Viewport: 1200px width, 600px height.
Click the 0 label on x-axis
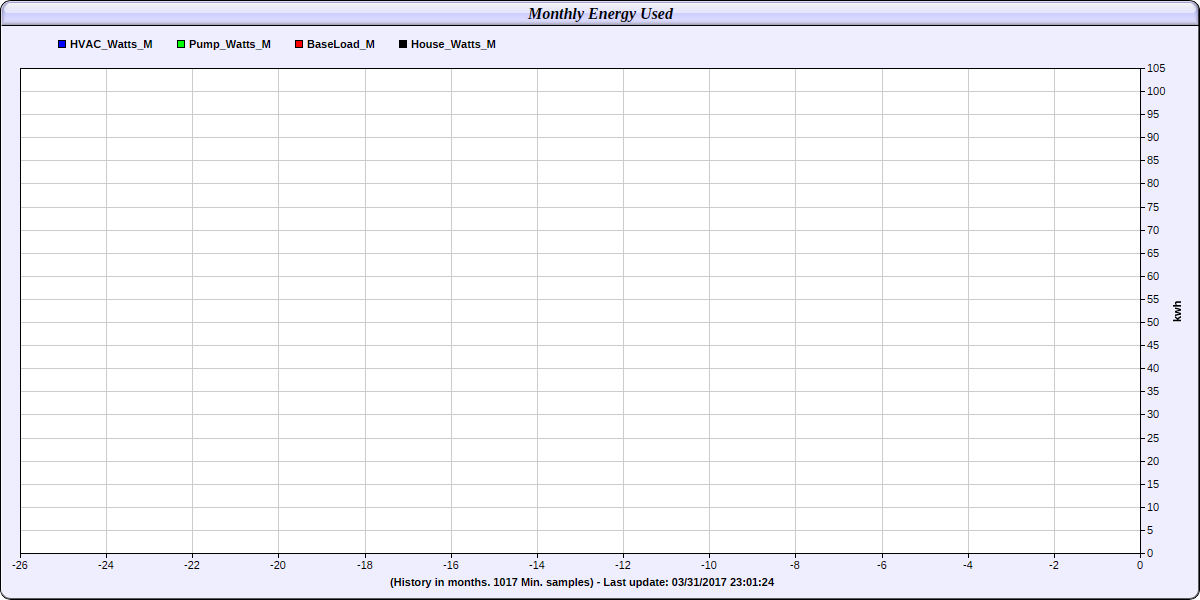pyautogui.click(x=1140, y=565)
